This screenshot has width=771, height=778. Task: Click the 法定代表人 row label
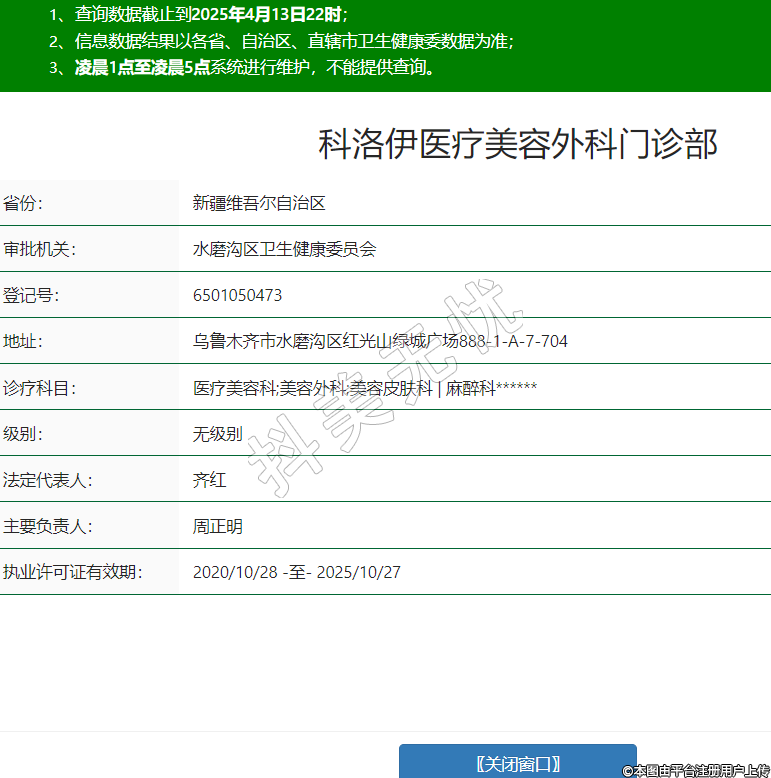(47, 480)
